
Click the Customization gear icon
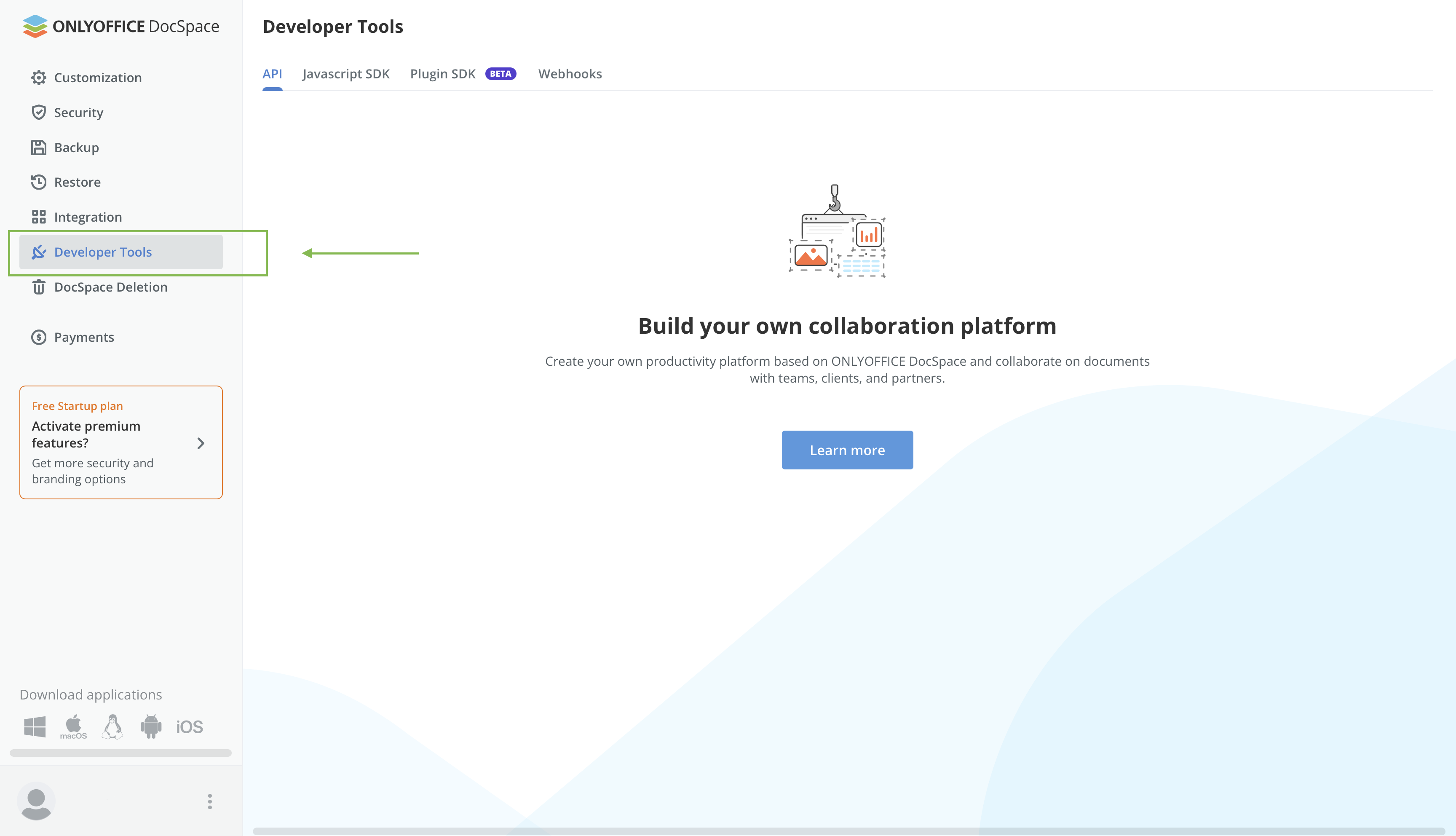point(38,78)
